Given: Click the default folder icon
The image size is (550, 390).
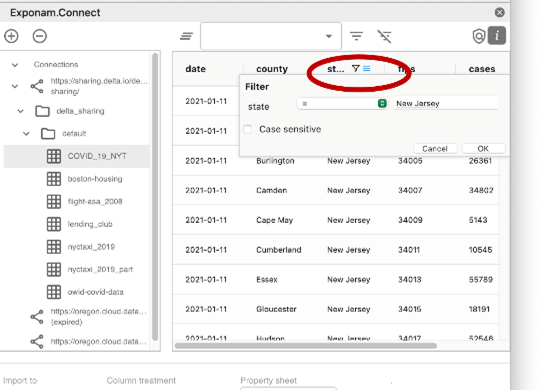Looking at the screenshot, I should 48,134.
